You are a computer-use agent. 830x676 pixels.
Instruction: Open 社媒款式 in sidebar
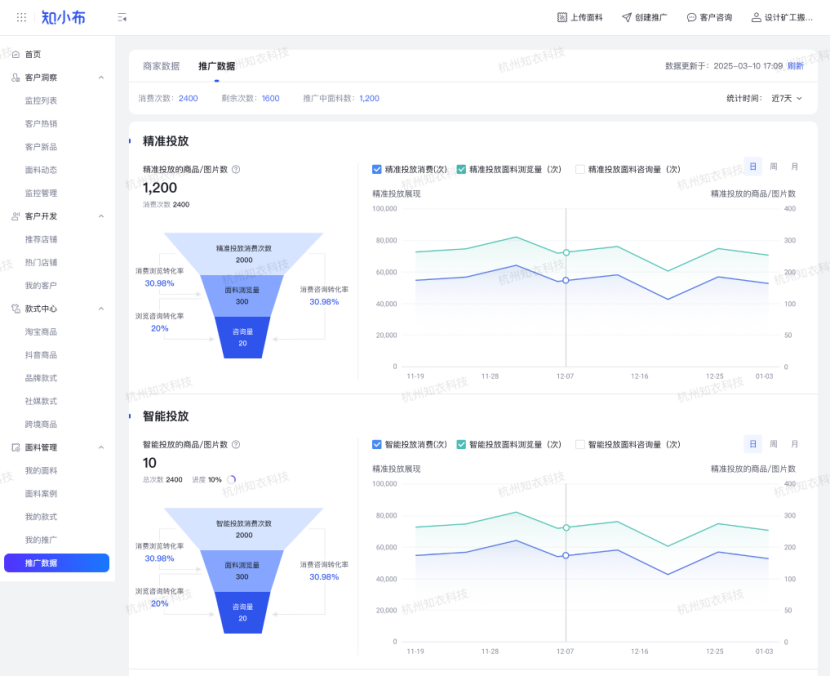pos(41,401)
